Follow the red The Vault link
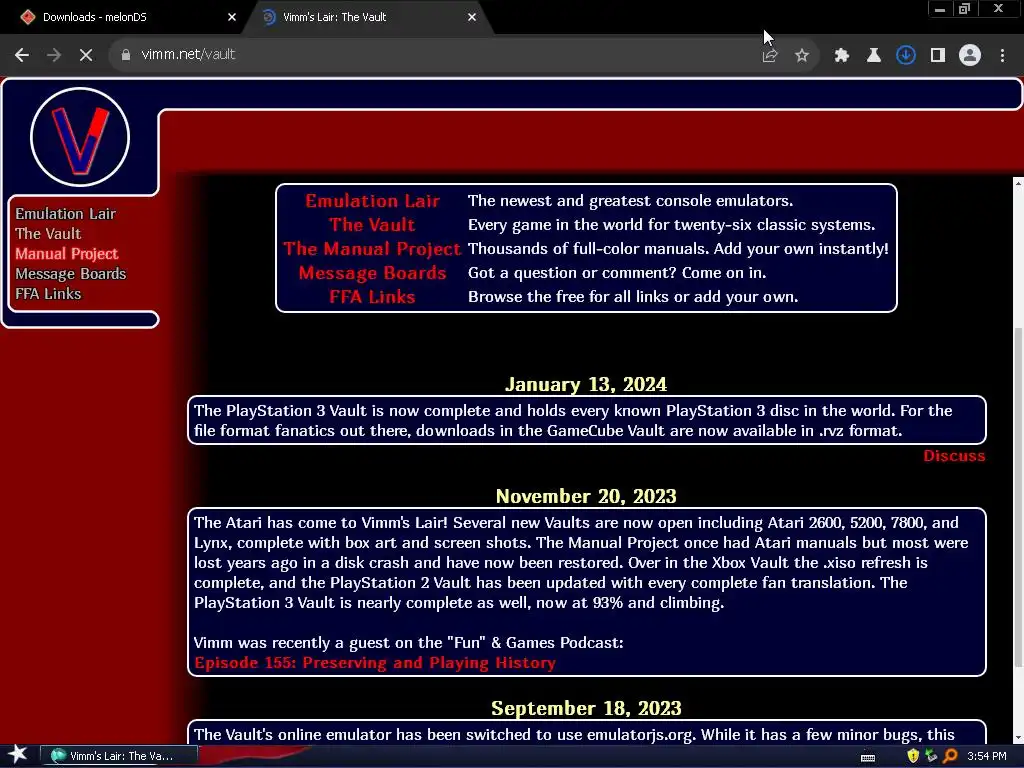Image resolution: width=1024 pixels, height=768 pixels. tap(372, 225)
